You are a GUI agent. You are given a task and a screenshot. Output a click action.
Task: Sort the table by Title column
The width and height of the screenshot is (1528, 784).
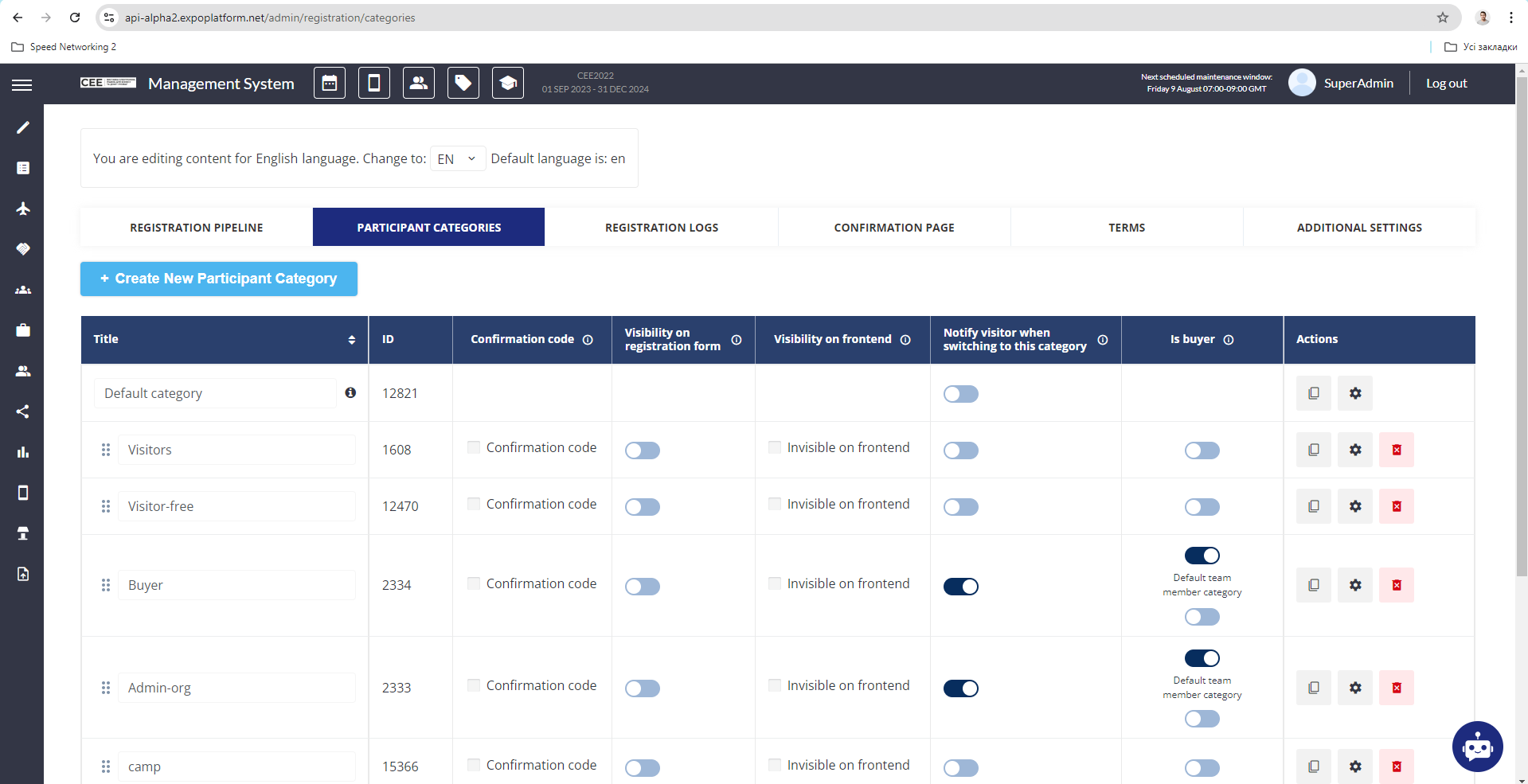coord(351,340)
